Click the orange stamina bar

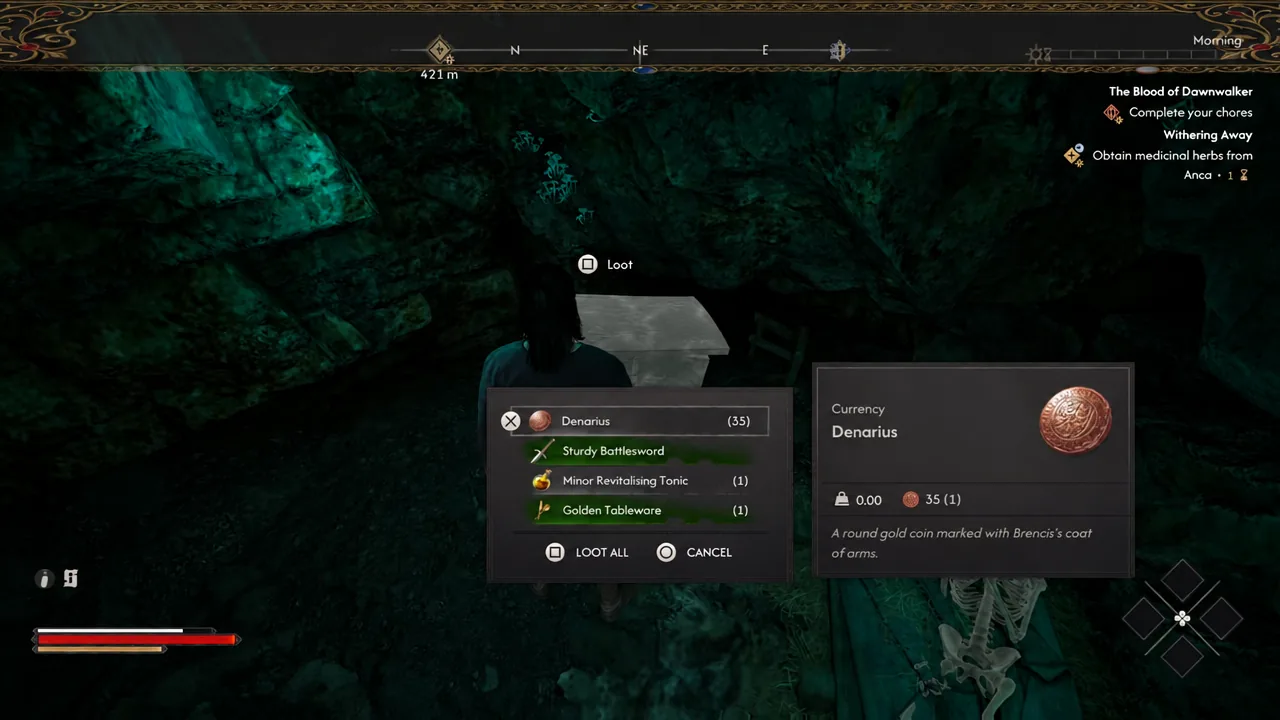point(100,649)
